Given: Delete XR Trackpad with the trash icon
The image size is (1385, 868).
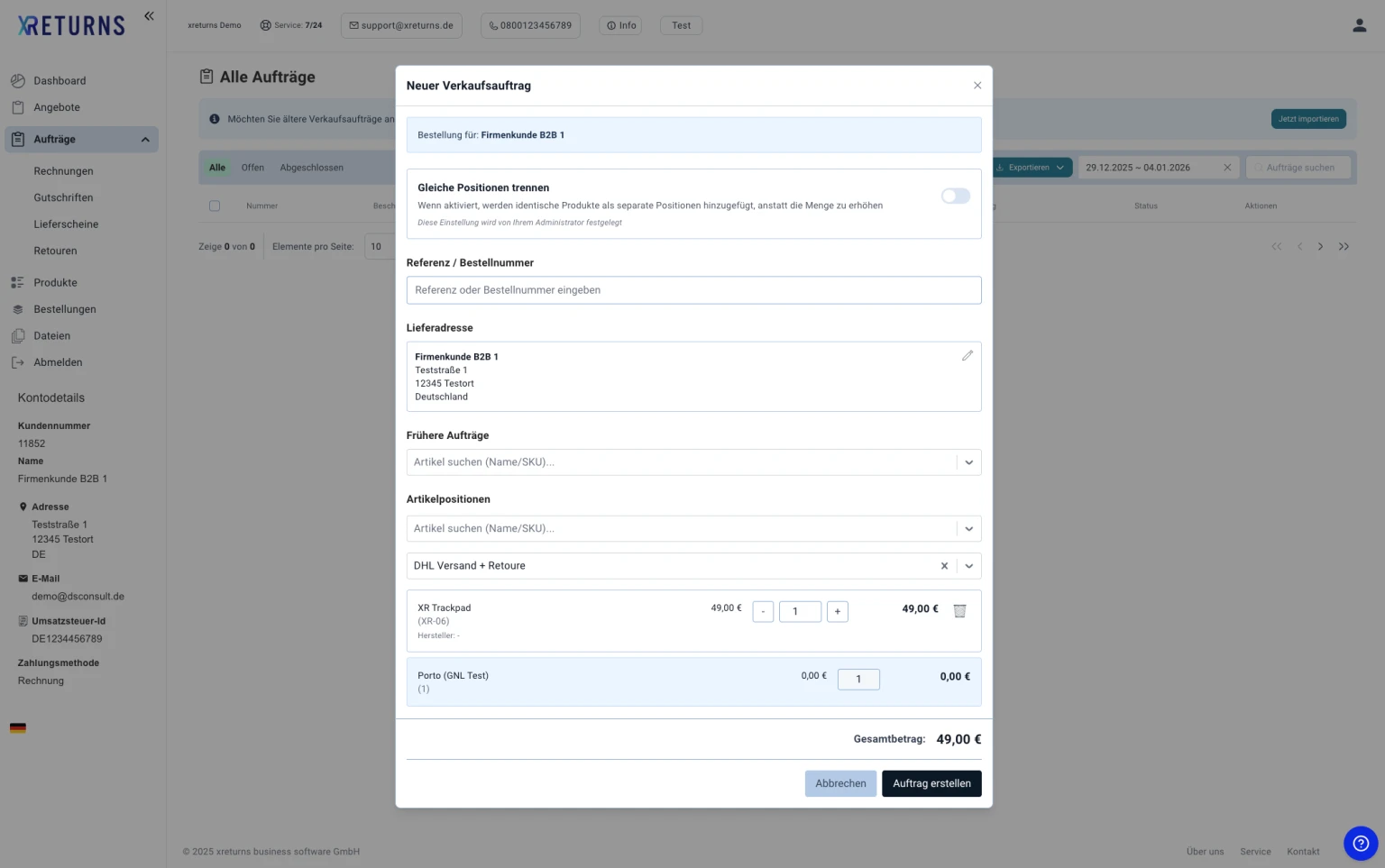Looking at the screenshot, I should point(959,611).
